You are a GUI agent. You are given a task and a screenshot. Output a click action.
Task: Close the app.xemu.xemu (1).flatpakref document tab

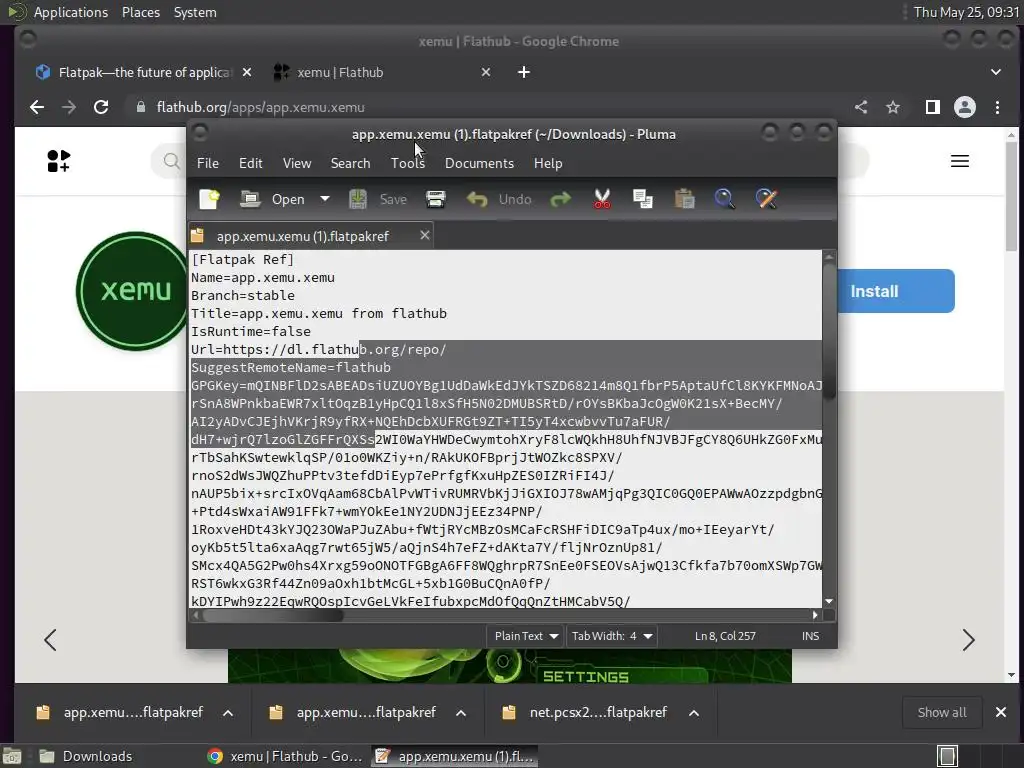click(x=424, y=235)
